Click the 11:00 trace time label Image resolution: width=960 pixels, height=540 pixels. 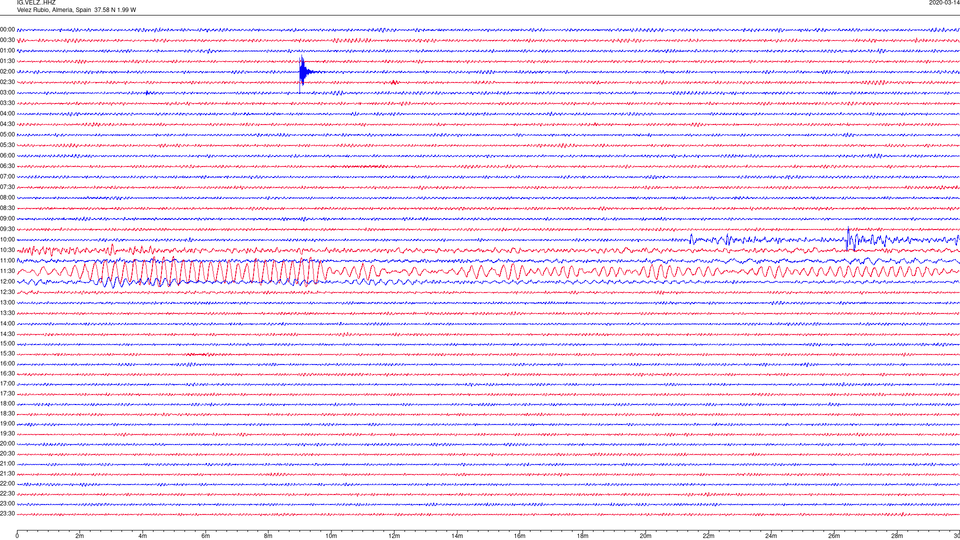[7, 261]
